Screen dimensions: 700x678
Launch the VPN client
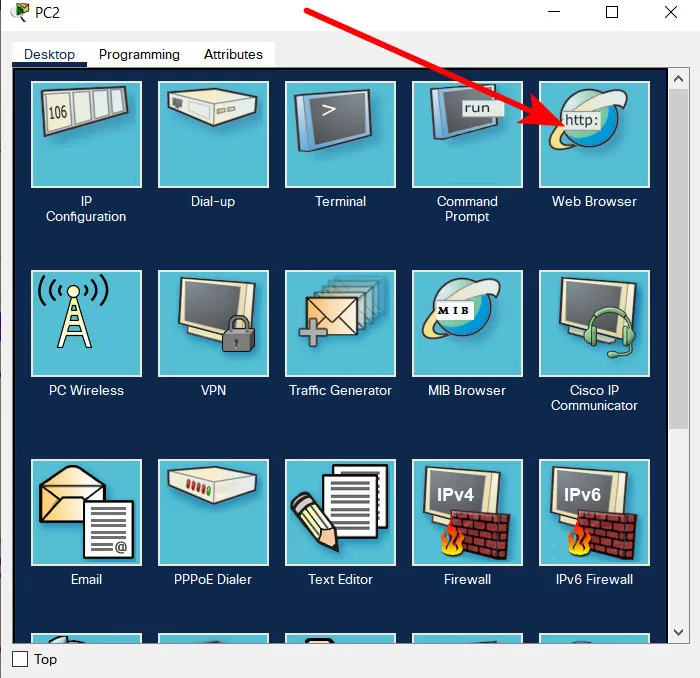(213, 323)
